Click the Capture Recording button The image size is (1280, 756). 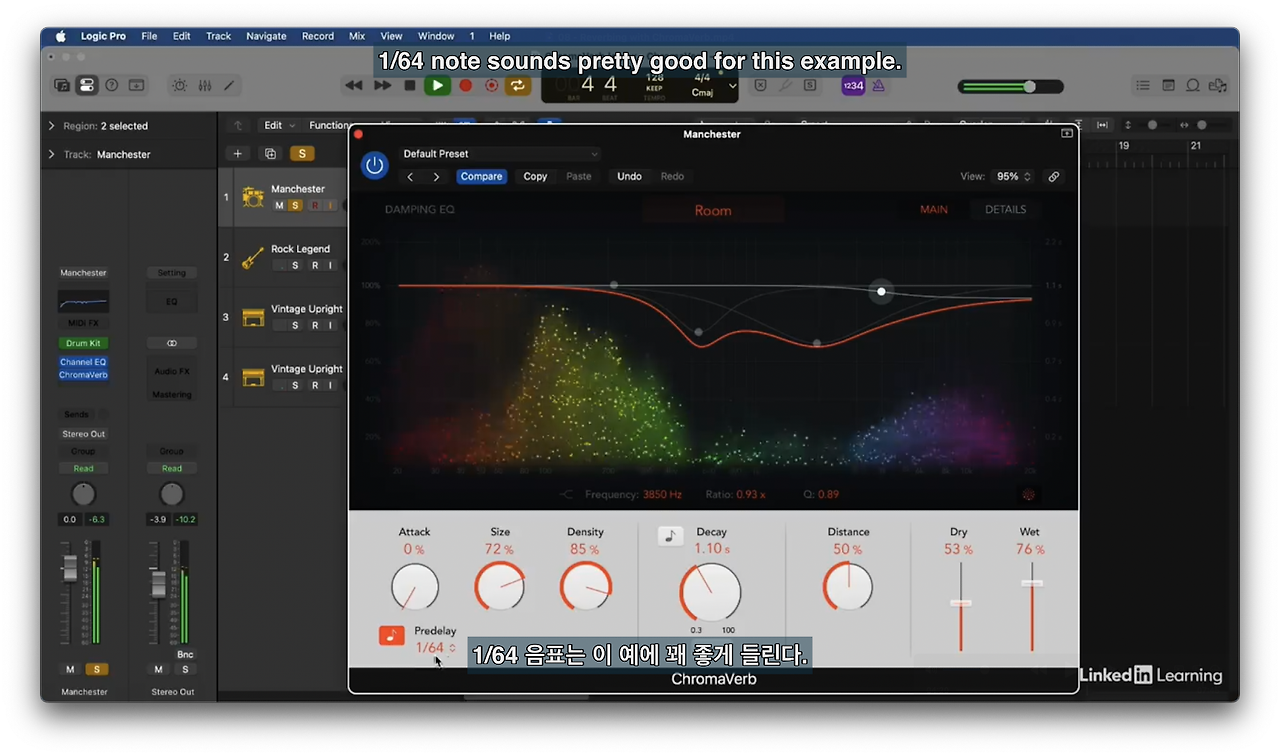coord(491,86)
